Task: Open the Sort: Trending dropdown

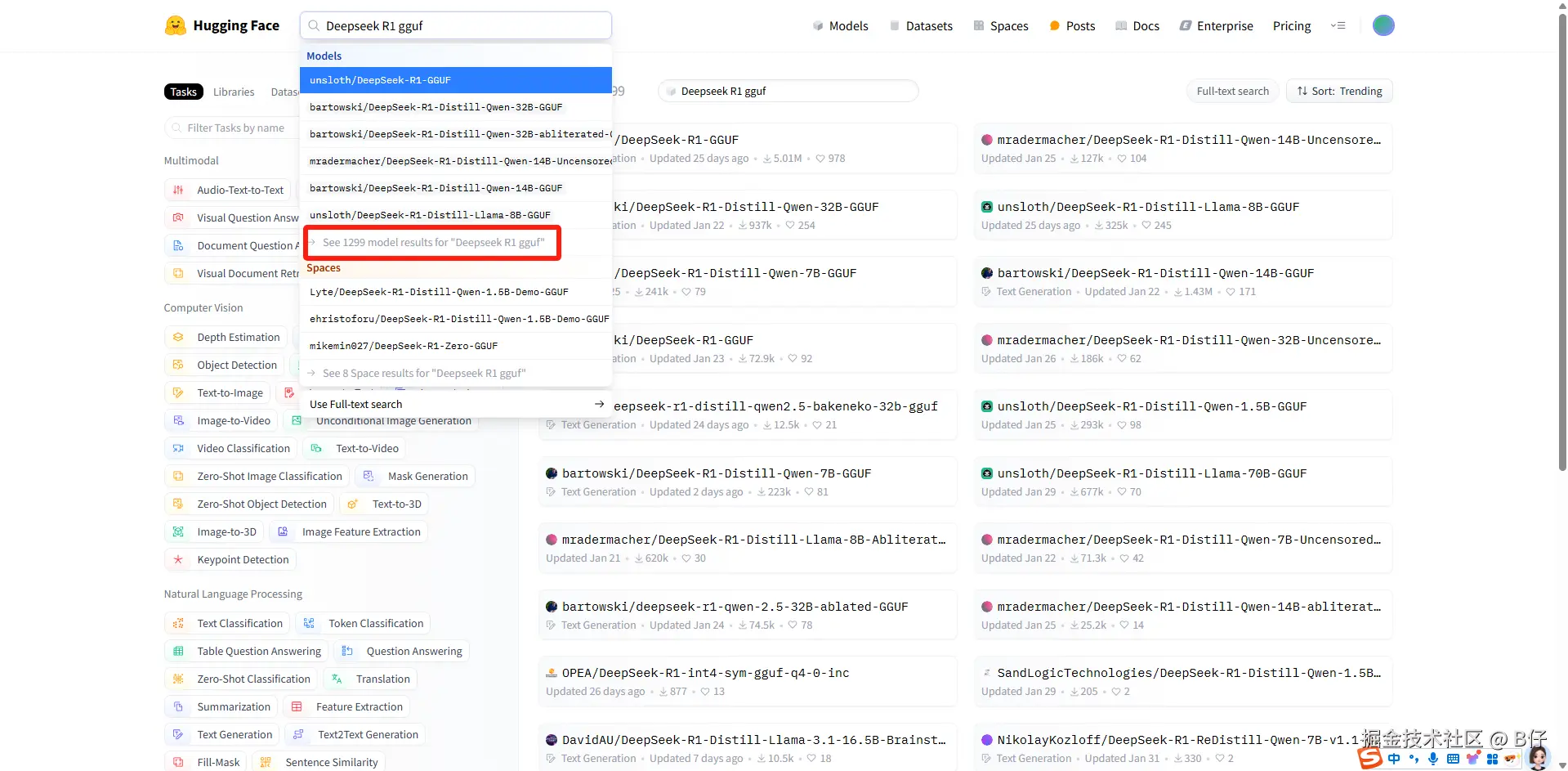Action: [x=1339, y=91]
